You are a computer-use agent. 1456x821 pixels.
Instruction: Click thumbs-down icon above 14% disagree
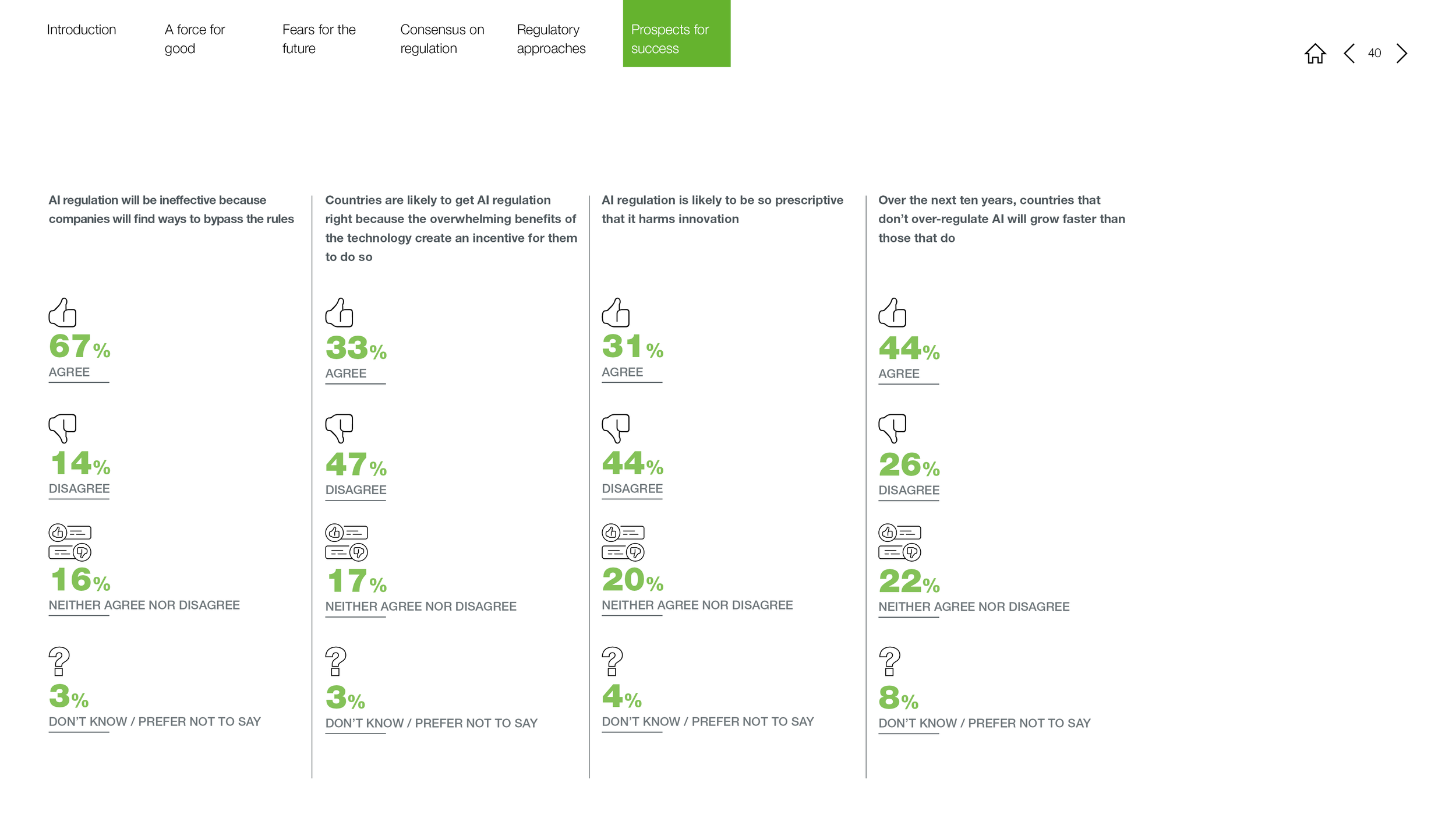click(62, 428)
